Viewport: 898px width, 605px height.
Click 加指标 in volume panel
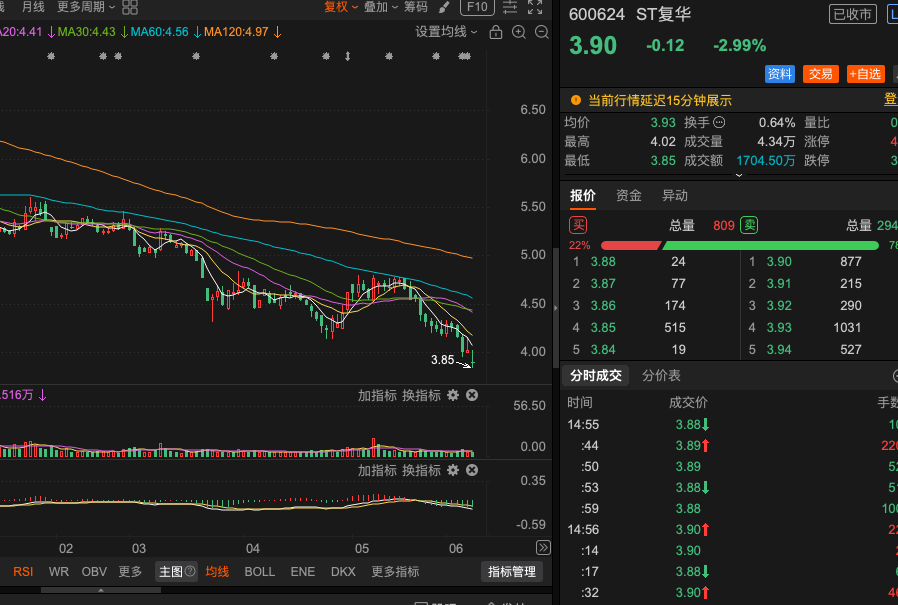coord(377,395)
